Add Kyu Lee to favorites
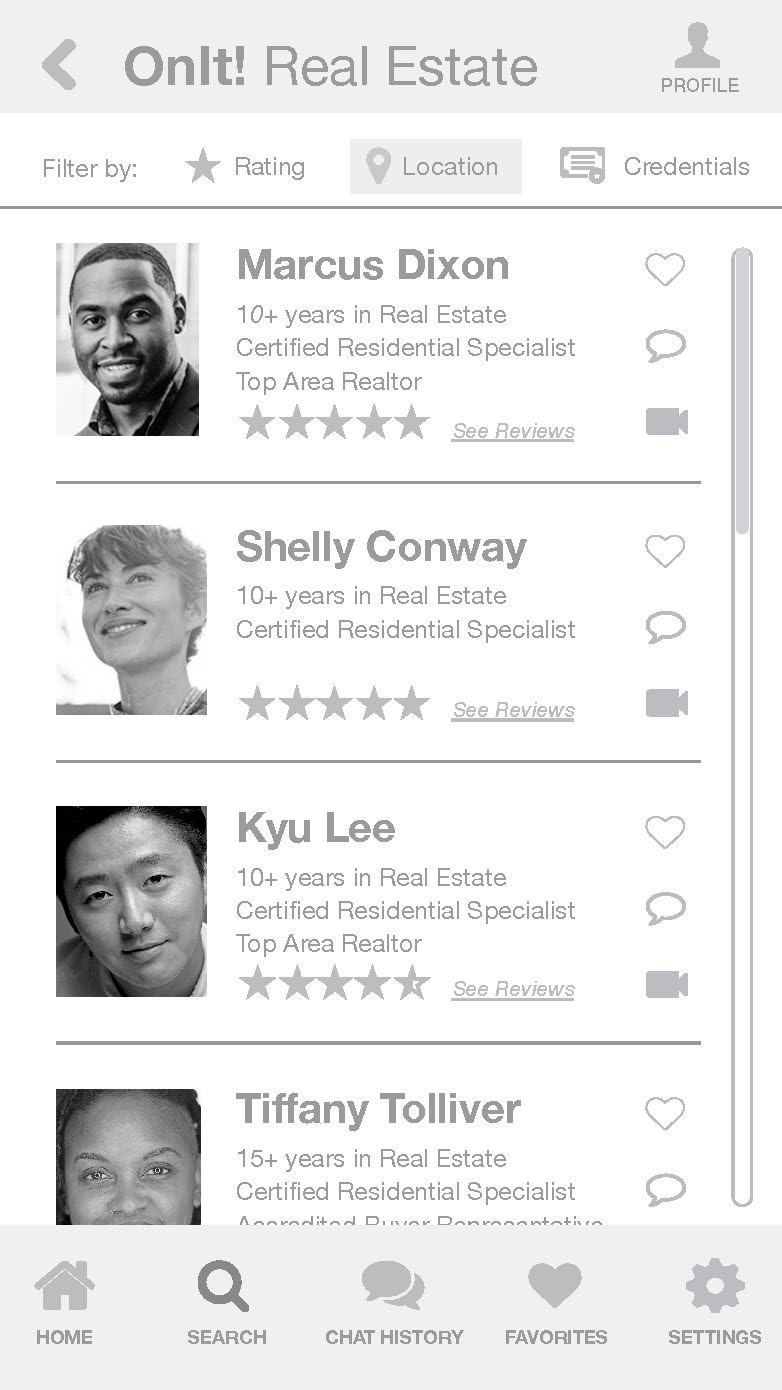This screenshot has width=782, height=1390. click(665, 832)
